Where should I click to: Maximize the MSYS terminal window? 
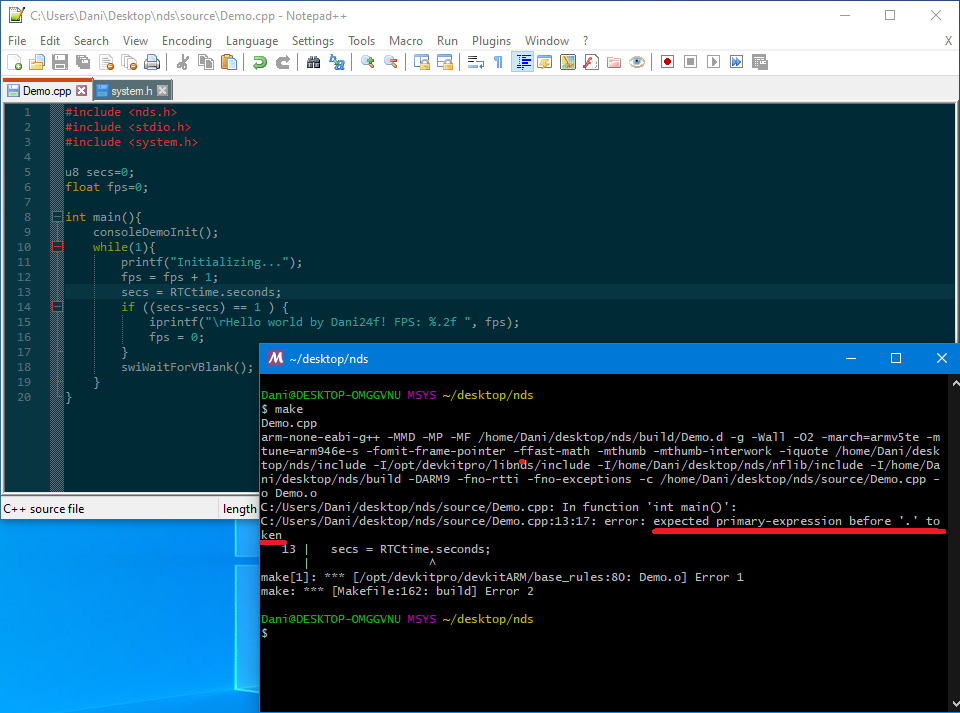click(x=896, y=358)
